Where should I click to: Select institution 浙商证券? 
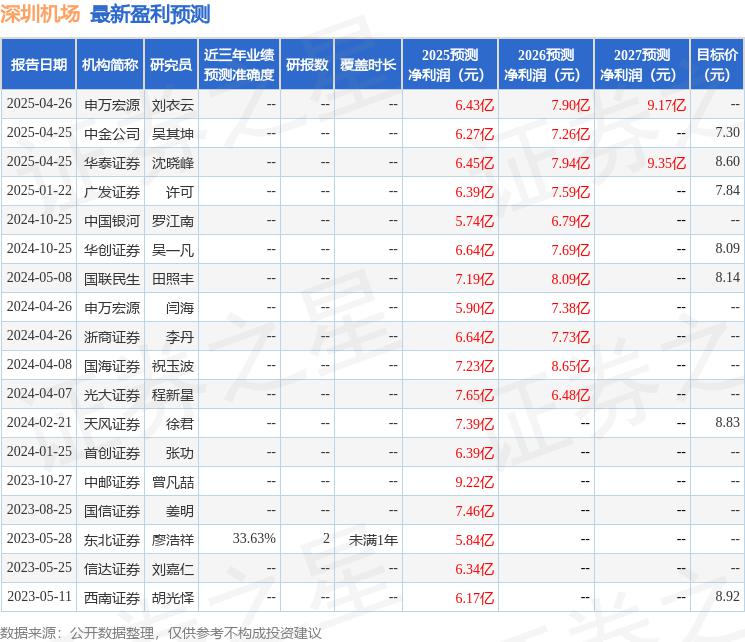pyautogui.click(x=112, y=337)
